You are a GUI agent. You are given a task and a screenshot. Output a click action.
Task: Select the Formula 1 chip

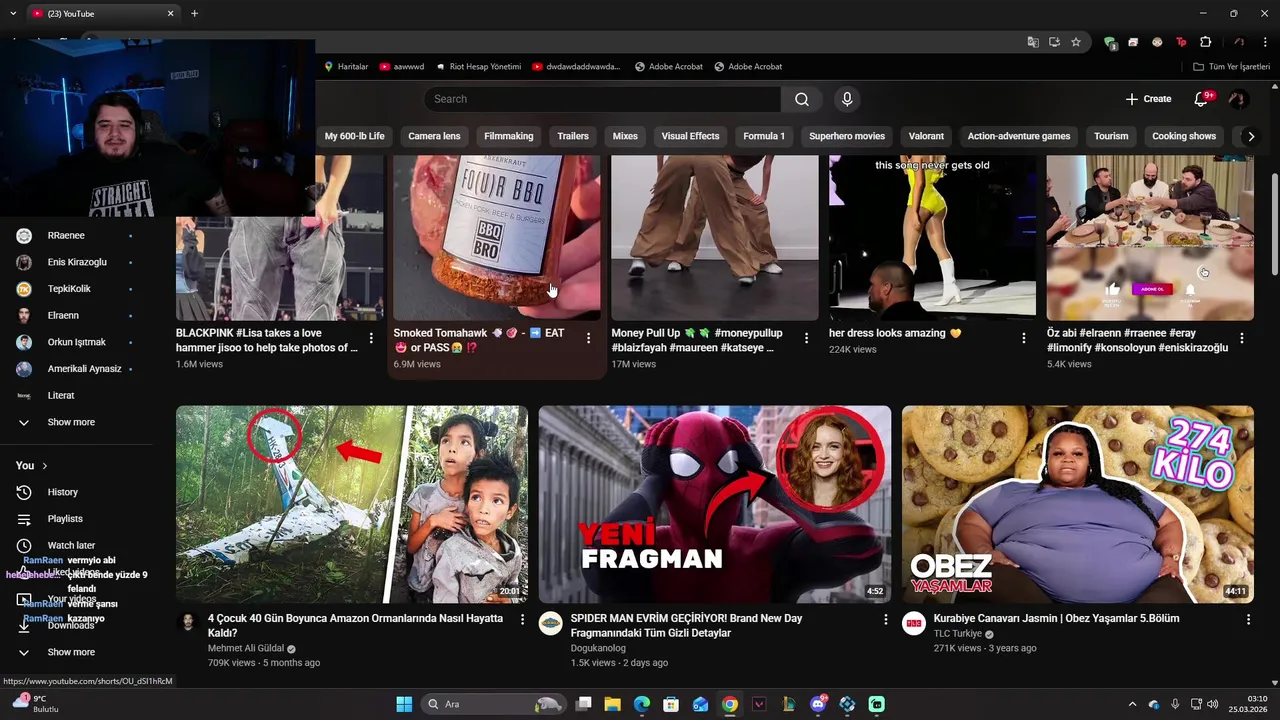[764, 136]
